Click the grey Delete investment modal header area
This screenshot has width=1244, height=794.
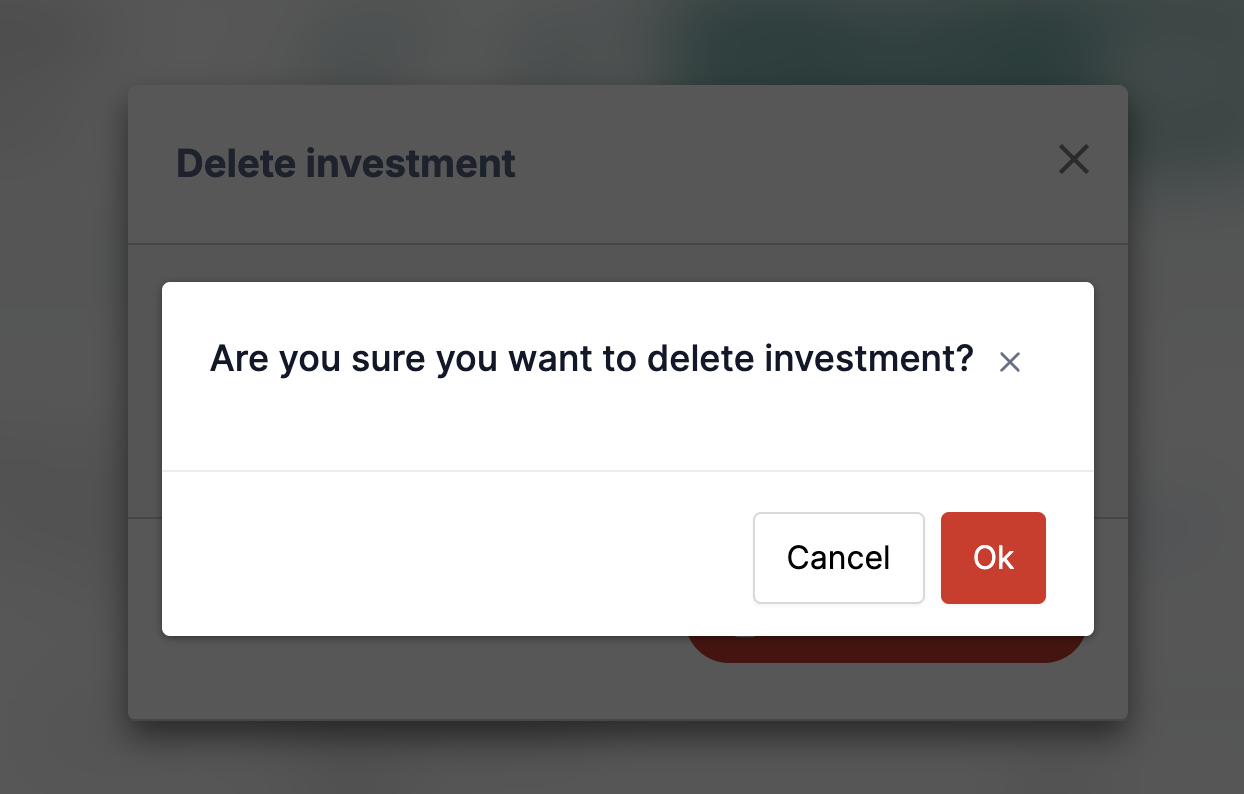point(627,164)
